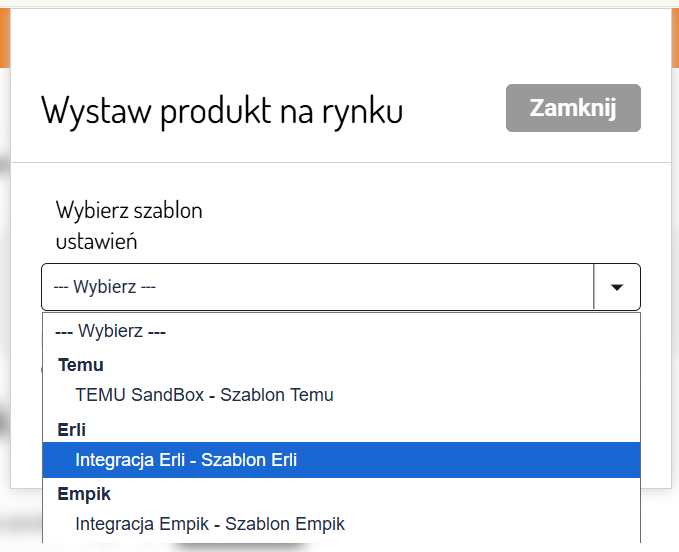Click the Erli group header in list

click(x=72, y=429)
